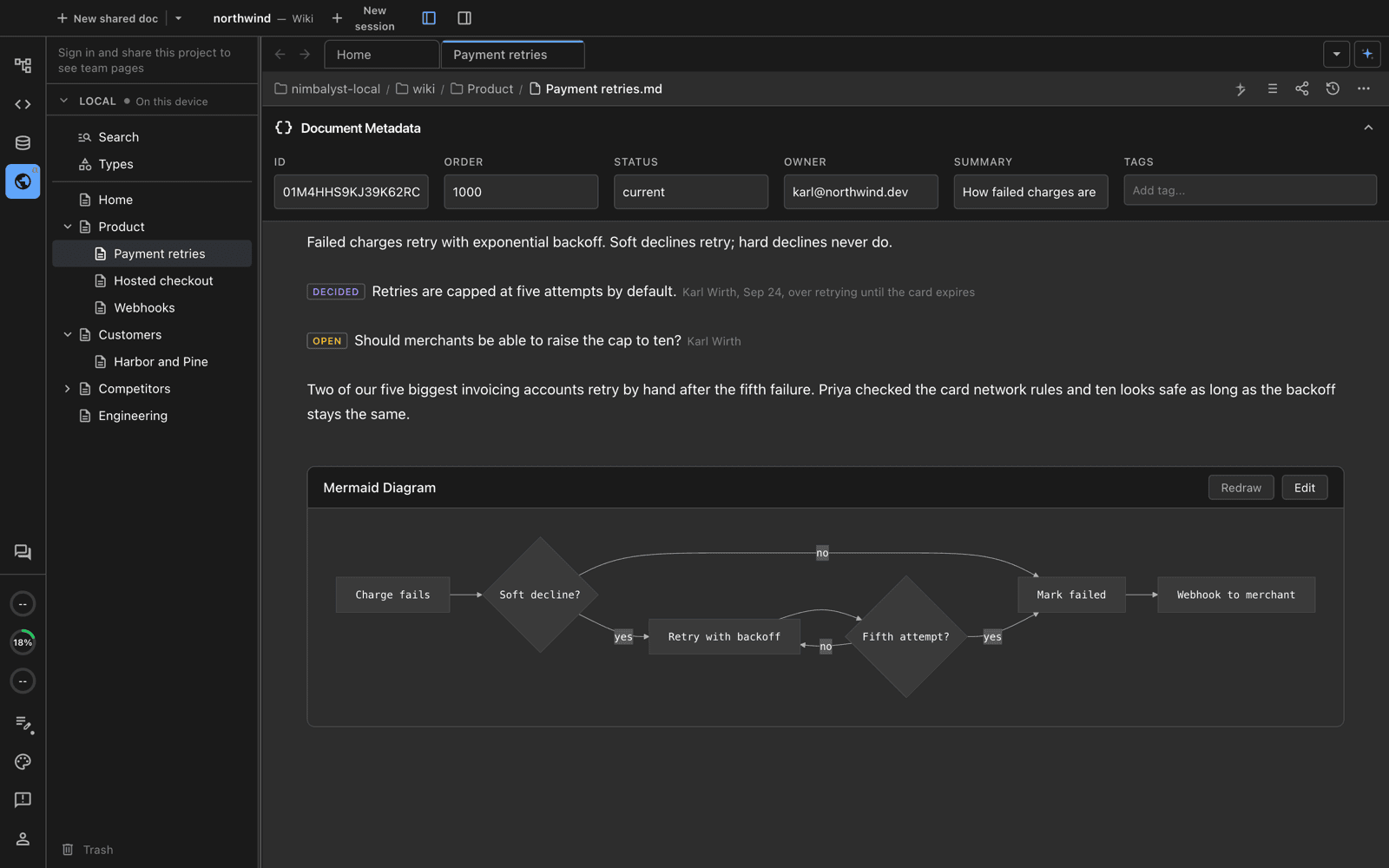Screen dimensions: 1389x868
Task: Click the 18% progress ring indicator
Action: [x=23, y=642]
